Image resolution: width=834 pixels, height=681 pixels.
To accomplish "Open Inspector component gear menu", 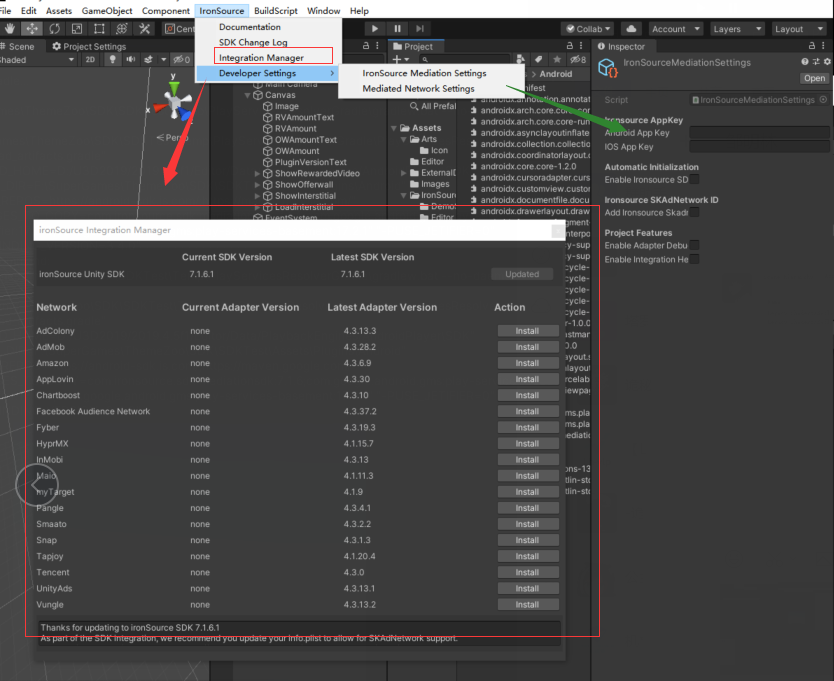I will (827, 62).
